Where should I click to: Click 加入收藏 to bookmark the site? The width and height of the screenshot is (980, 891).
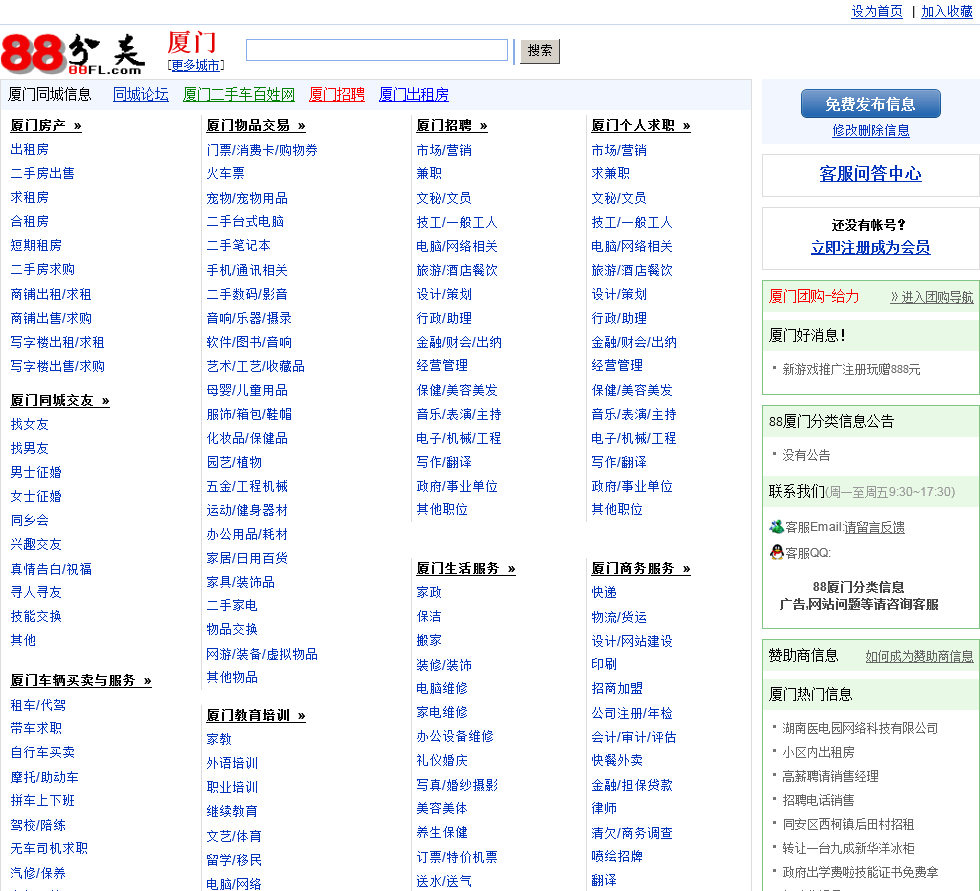pyautogui.click(x=947, y=11)
